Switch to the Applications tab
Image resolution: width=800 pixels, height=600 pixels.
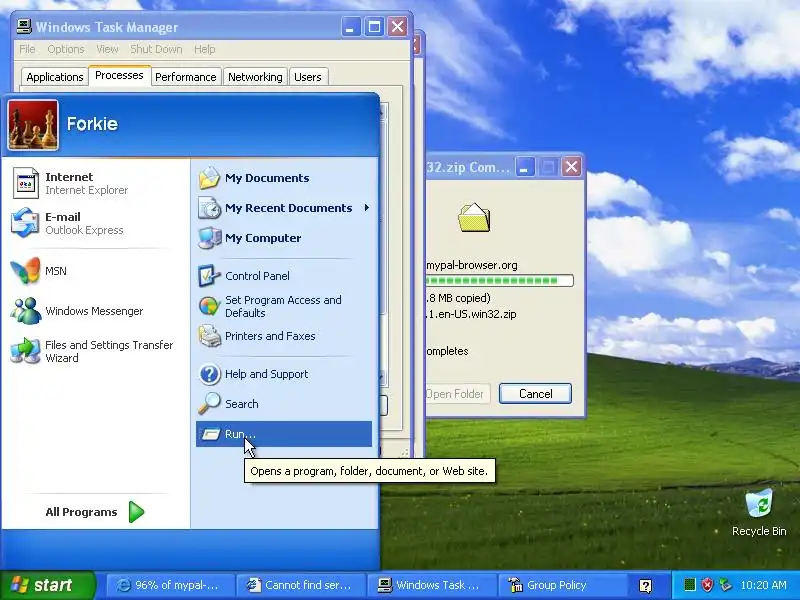click(55, 77)
